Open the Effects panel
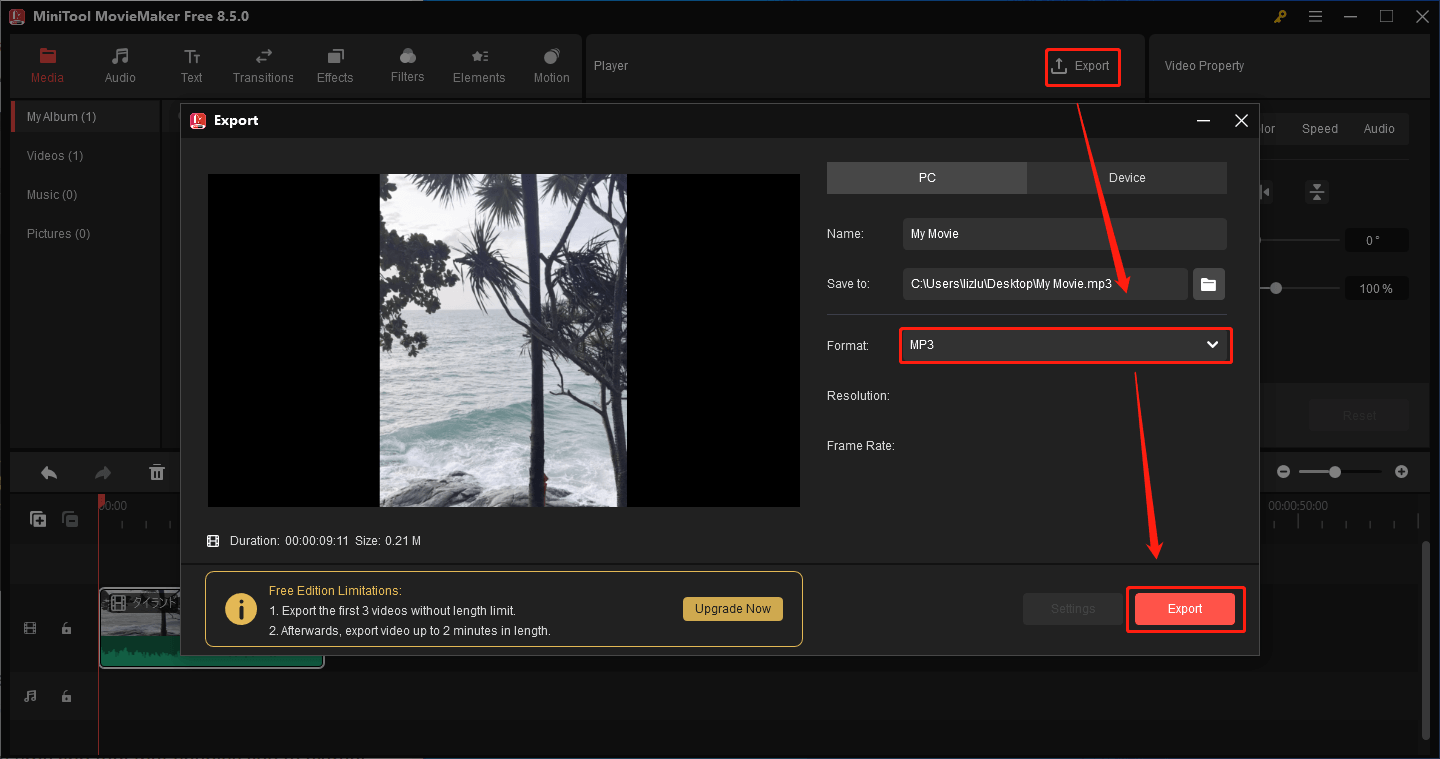 tap(335, 65)
